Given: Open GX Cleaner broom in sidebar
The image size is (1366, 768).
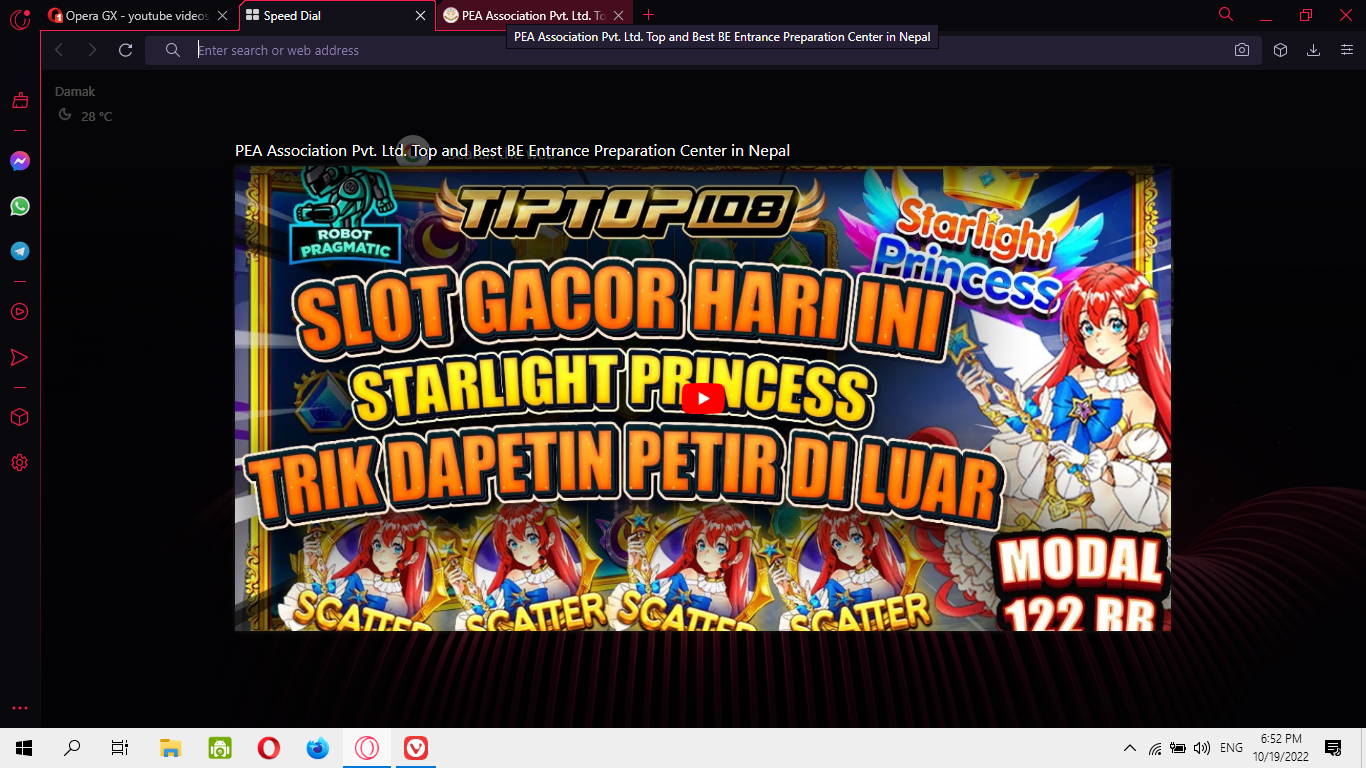Looking at the screenshot, I should [x=20, y=100].
